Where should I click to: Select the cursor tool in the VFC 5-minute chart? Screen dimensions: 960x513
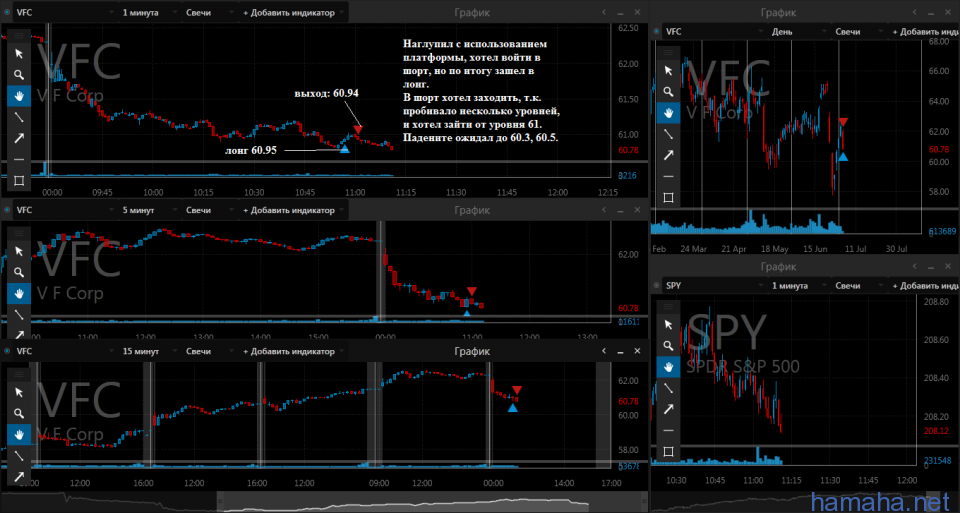19,251
